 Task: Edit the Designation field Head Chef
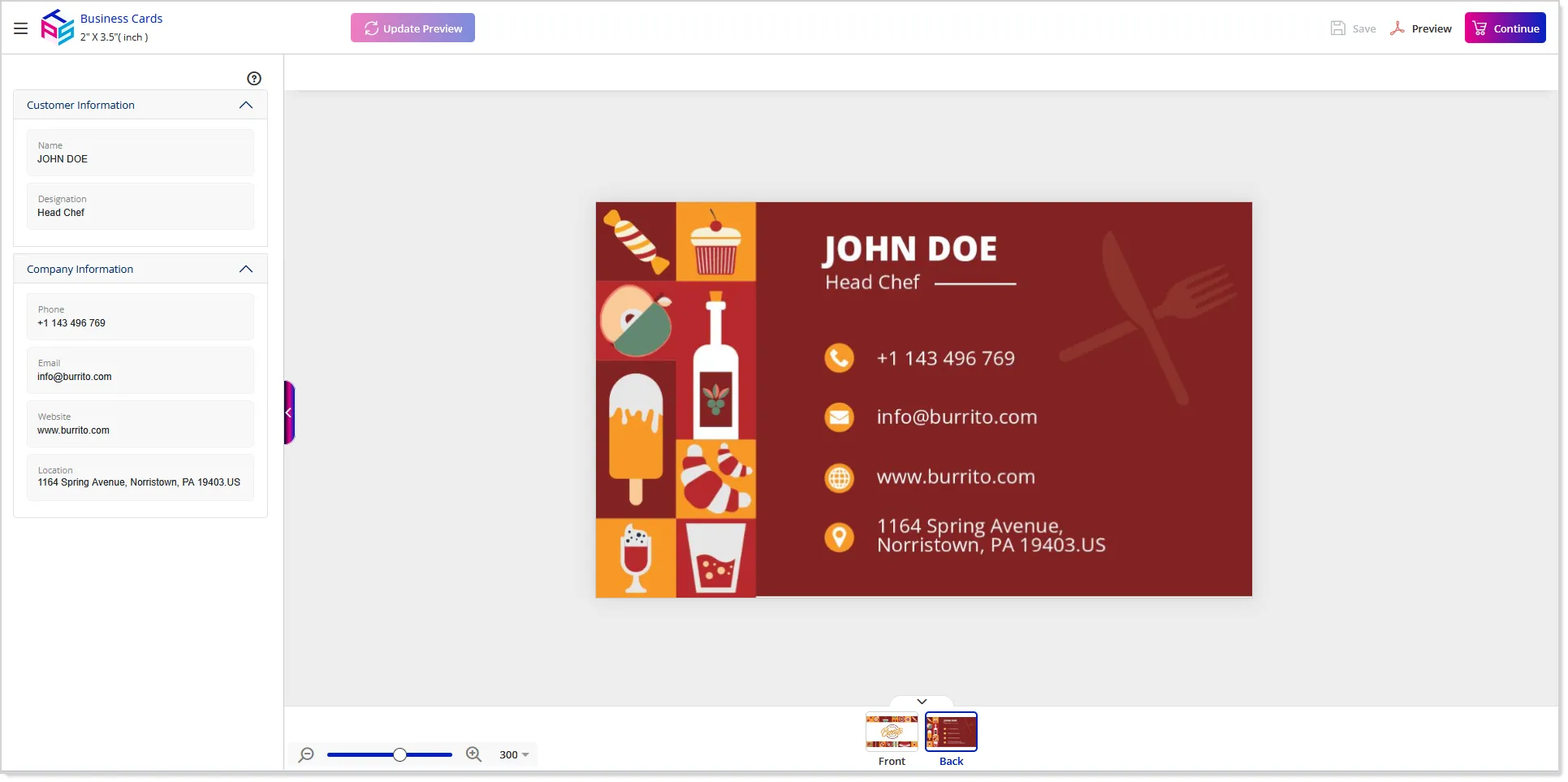140,206
